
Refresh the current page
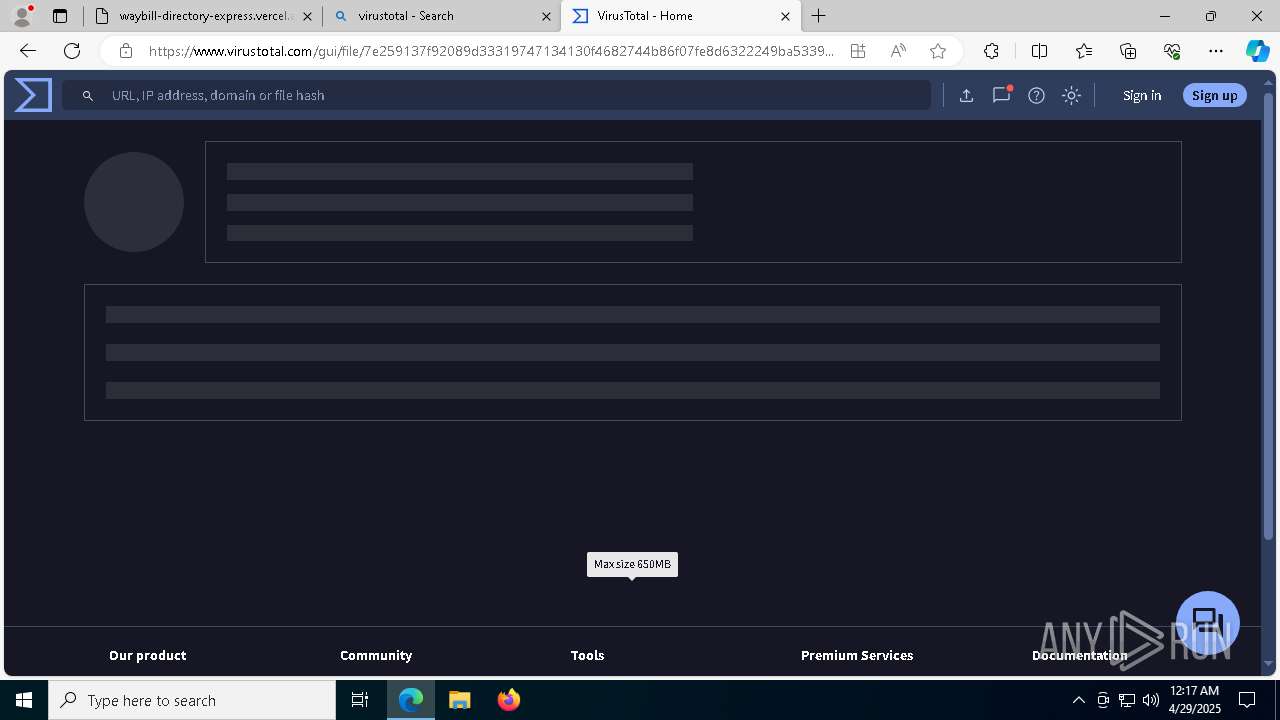(x=72, y=51)
